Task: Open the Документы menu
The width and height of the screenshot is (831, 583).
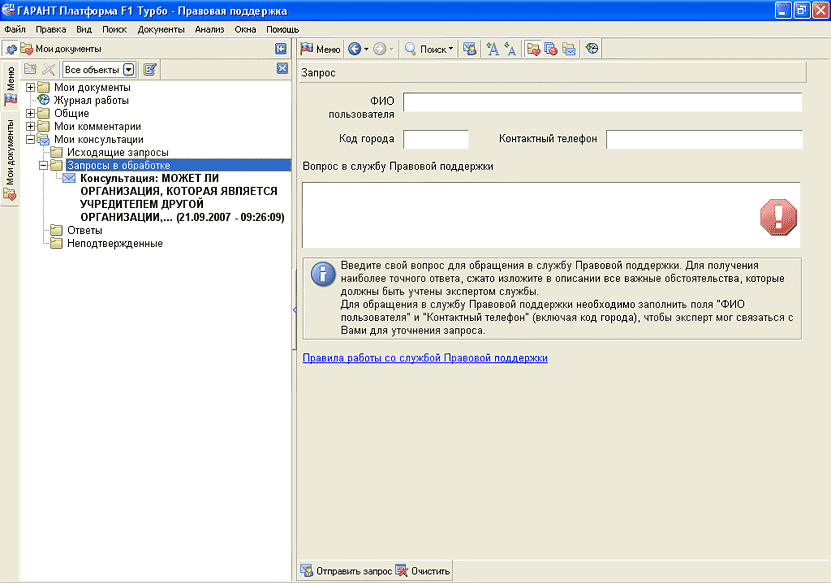Action: tap(161, 30)
